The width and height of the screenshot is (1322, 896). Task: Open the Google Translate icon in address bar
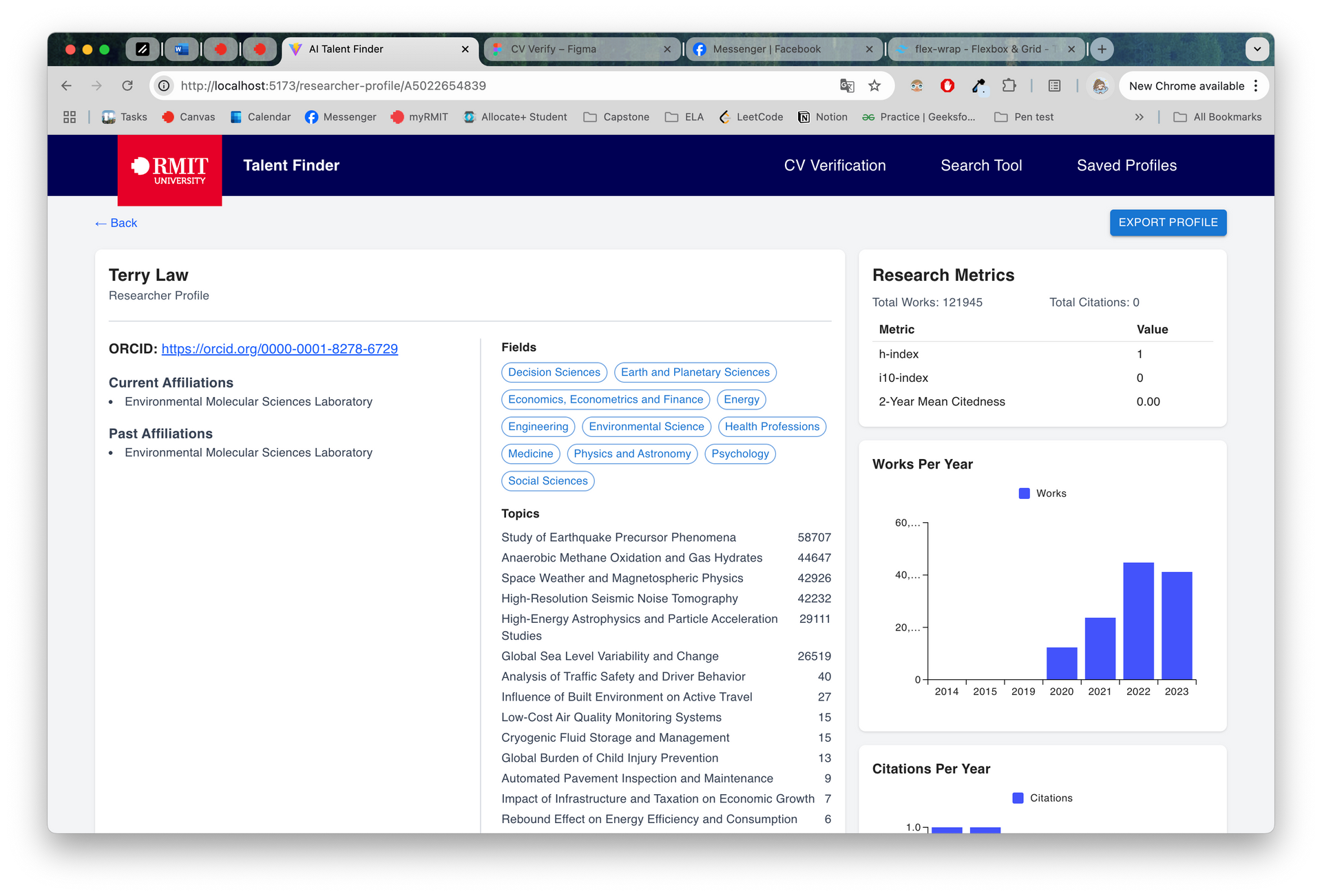[847, 86]
